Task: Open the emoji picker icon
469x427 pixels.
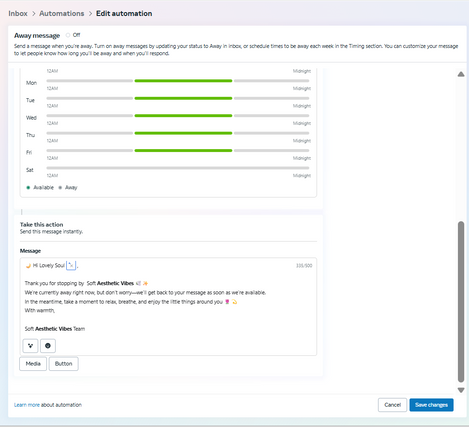Action: coord(48,346)
